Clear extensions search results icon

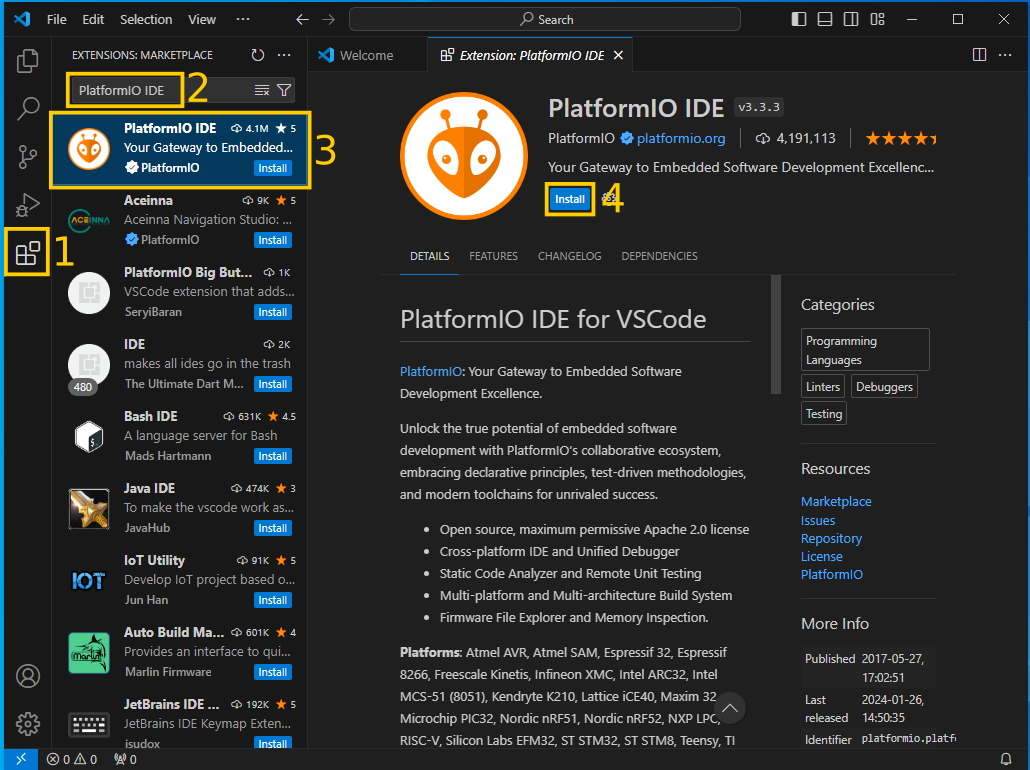click(x=261, y=90)
